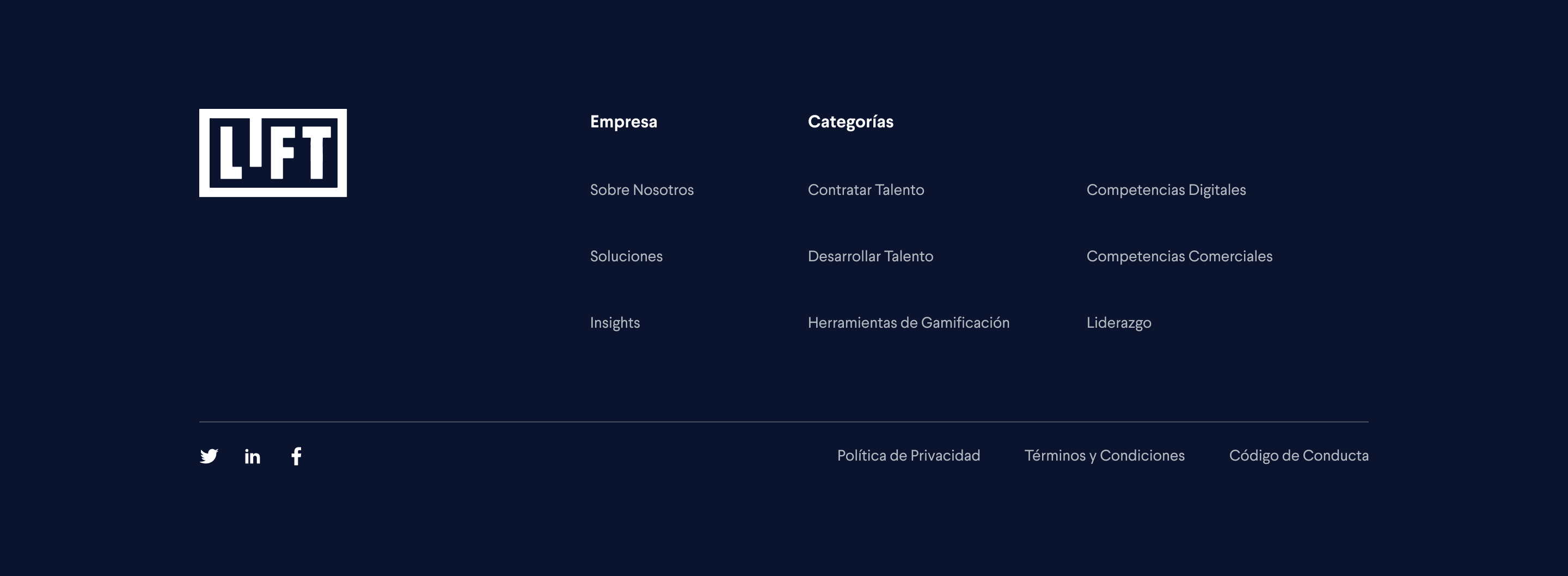Open Desarrollar Talento page
The width and height of the screenshot is (1568, 576).
tap(871, 256)
